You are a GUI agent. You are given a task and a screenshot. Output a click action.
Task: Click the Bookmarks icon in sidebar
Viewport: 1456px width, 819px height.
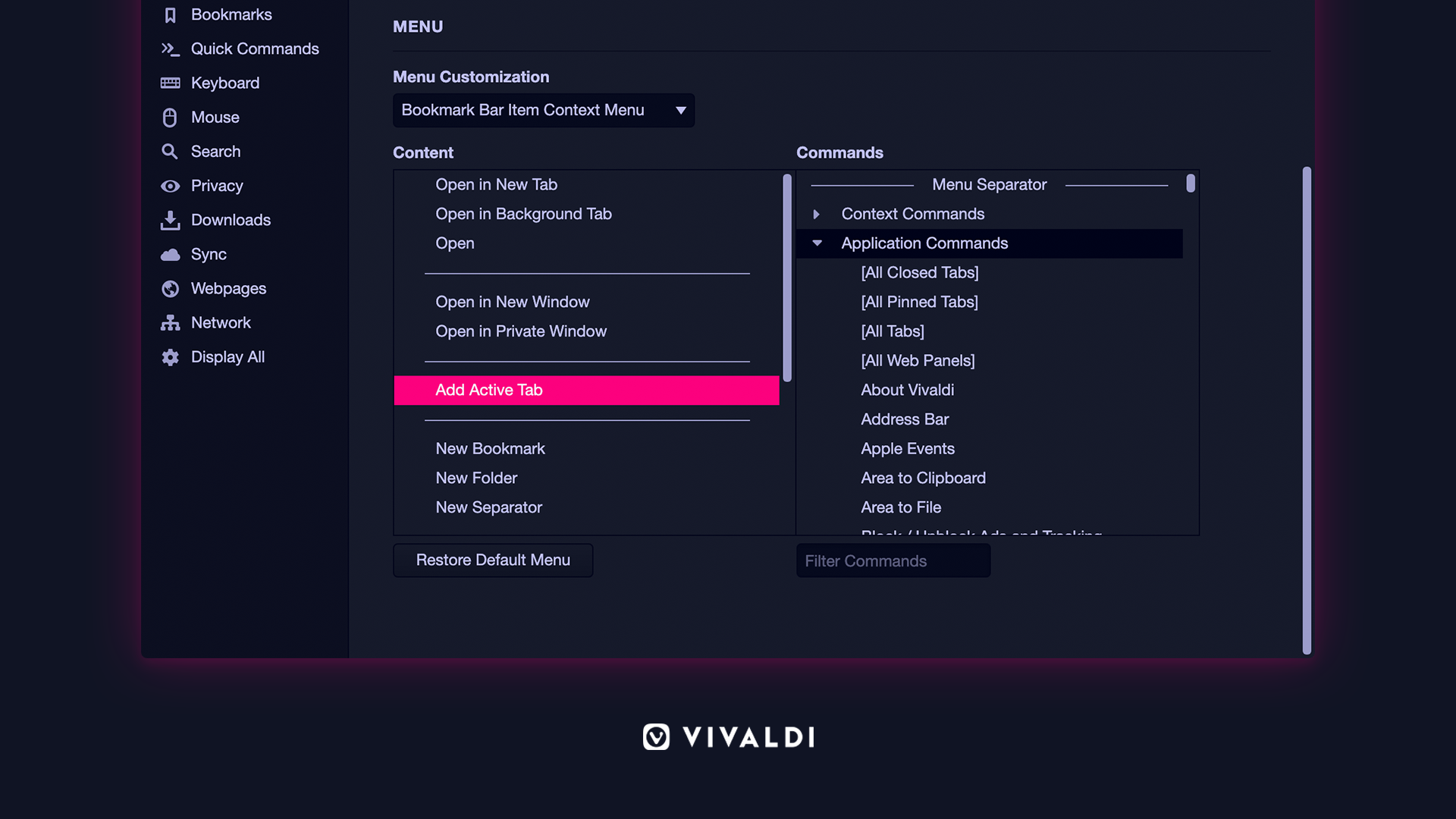click(x=169, y=14)
